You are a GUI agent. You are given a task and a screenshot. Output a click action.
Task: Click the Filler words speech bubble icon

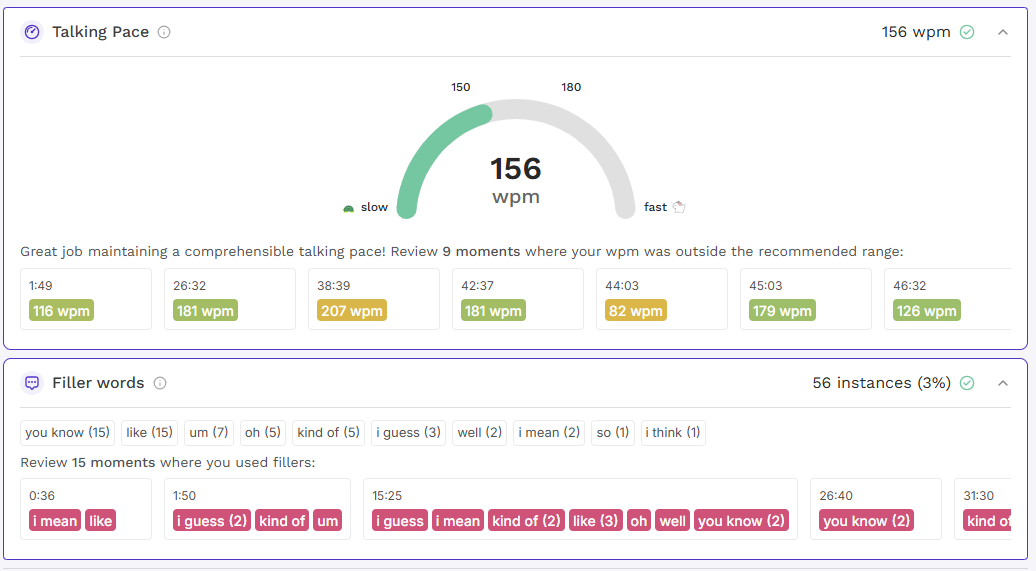point(32,383)
